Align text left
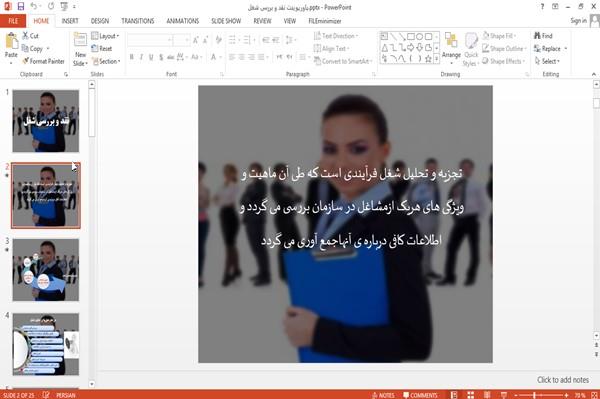Screen dimensions: 600x399 pos(232,57)
